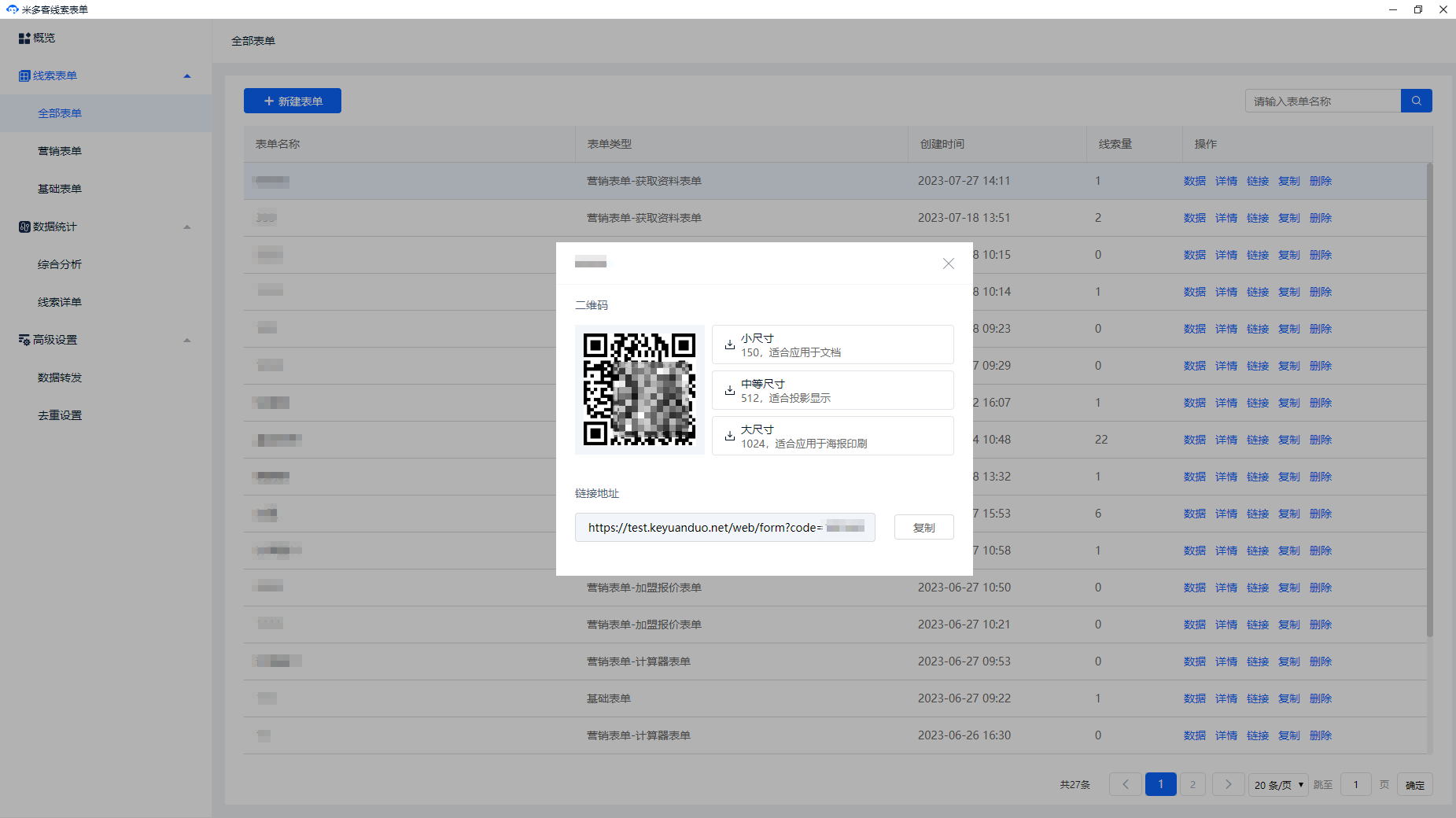Screen dimensions: 1456x818
Task: Collapse the 高级设置 menu section
Action: [187, 340]
